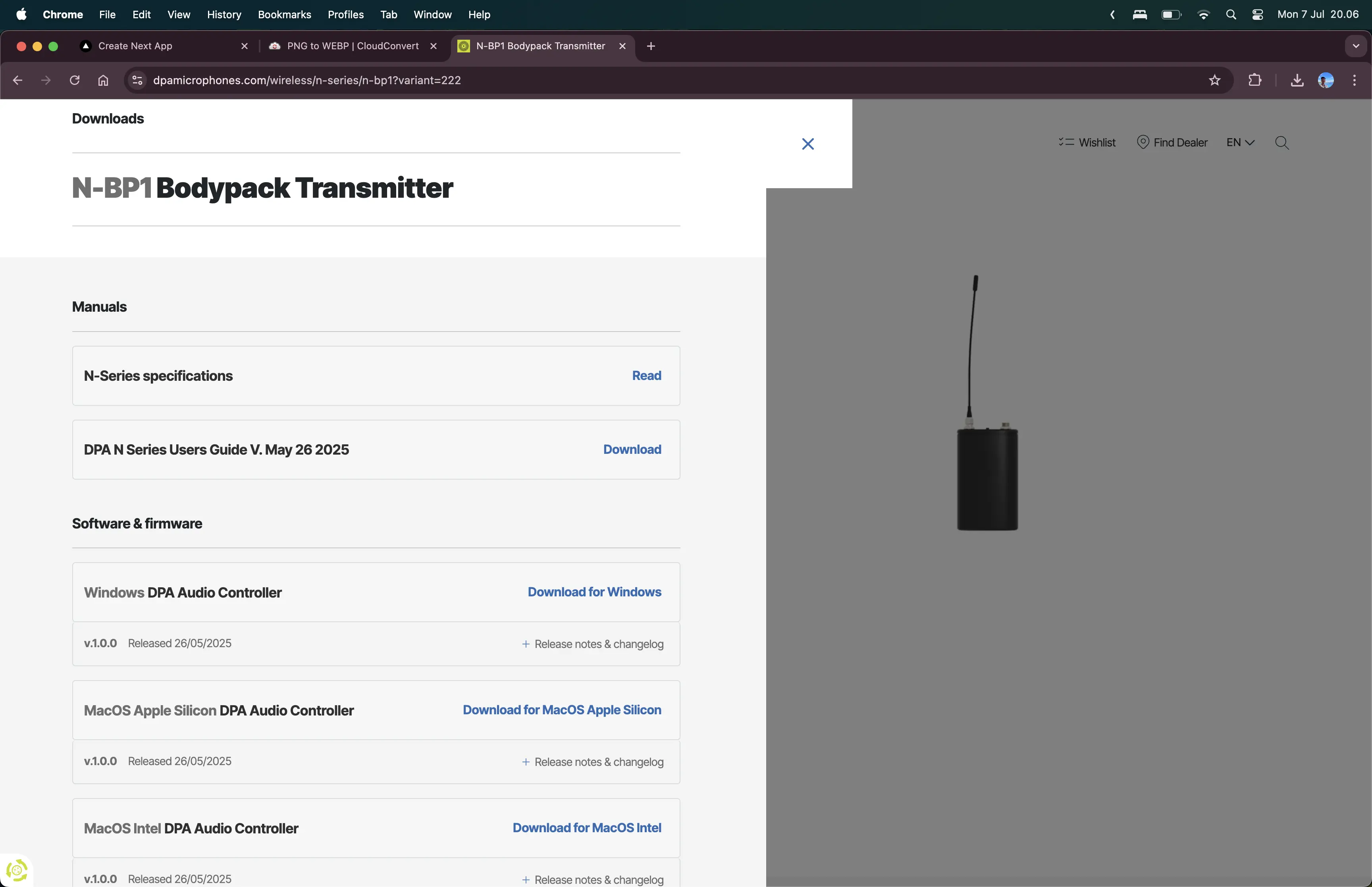The image size is (1372, 887).
Task: Click Download for Windows link
Action: [594, 592]
